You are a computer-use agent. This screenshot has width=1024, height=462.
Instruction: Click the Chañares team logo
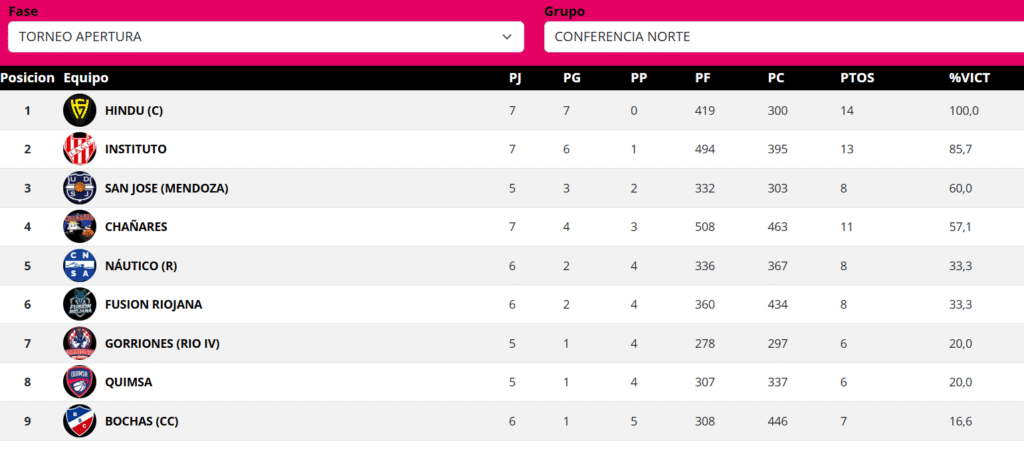(79, 227)
